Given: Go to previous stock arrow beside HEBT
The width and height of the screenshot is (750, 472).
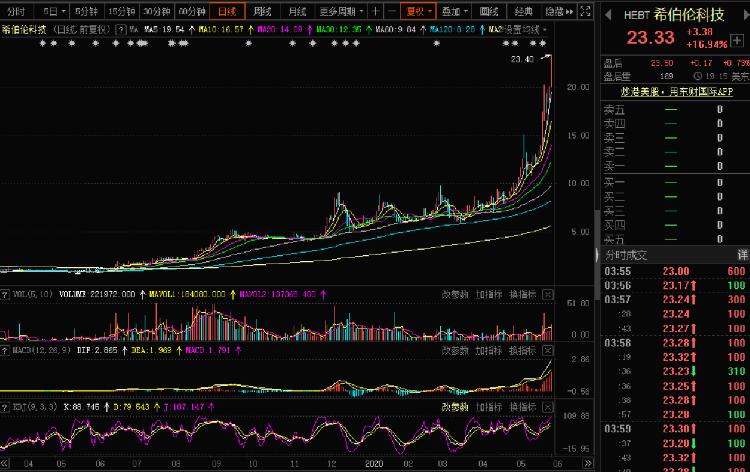Looking at the screenshot, I should coord(608,15).
